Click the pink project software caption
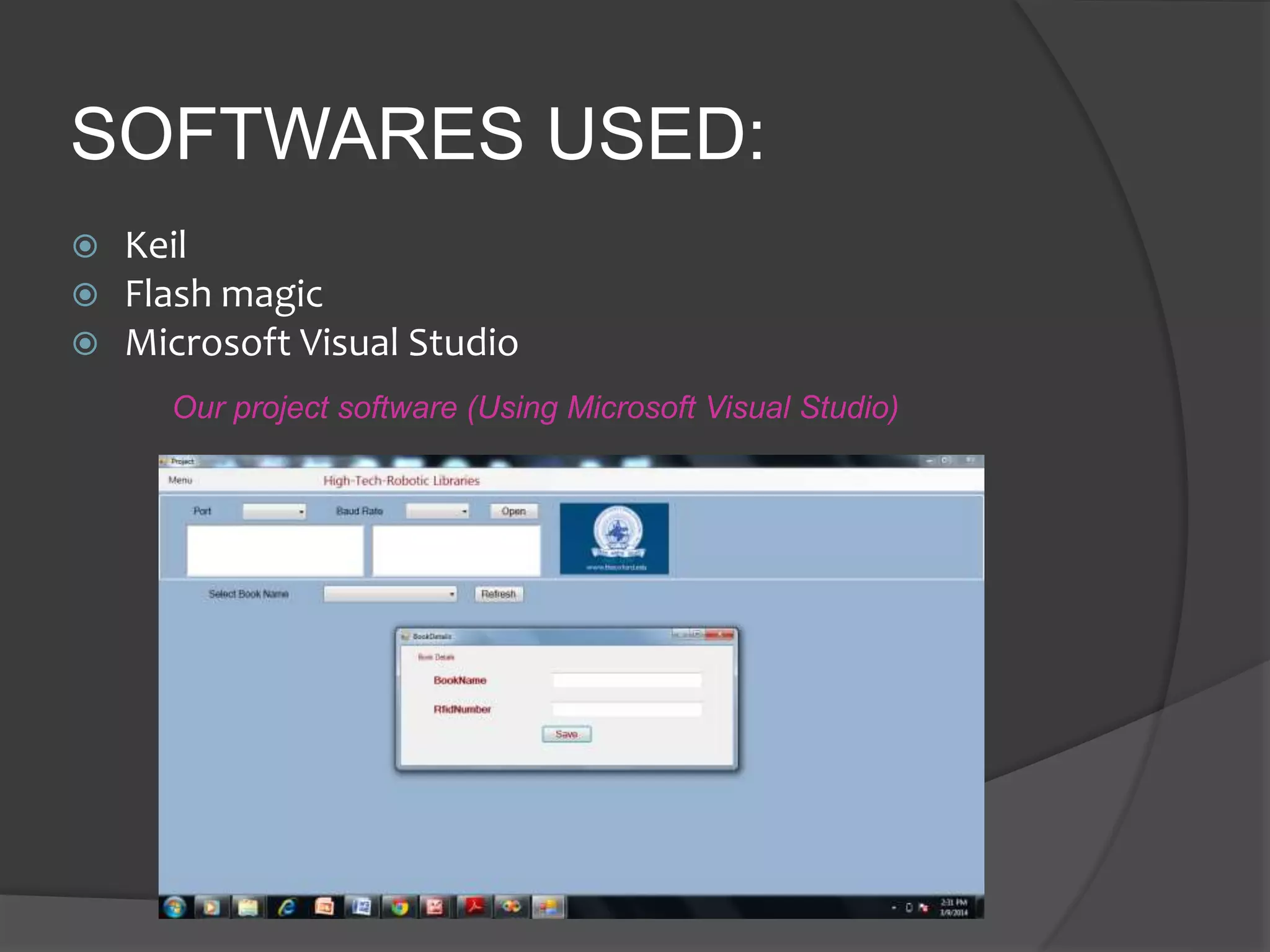 tap(536, 408)
